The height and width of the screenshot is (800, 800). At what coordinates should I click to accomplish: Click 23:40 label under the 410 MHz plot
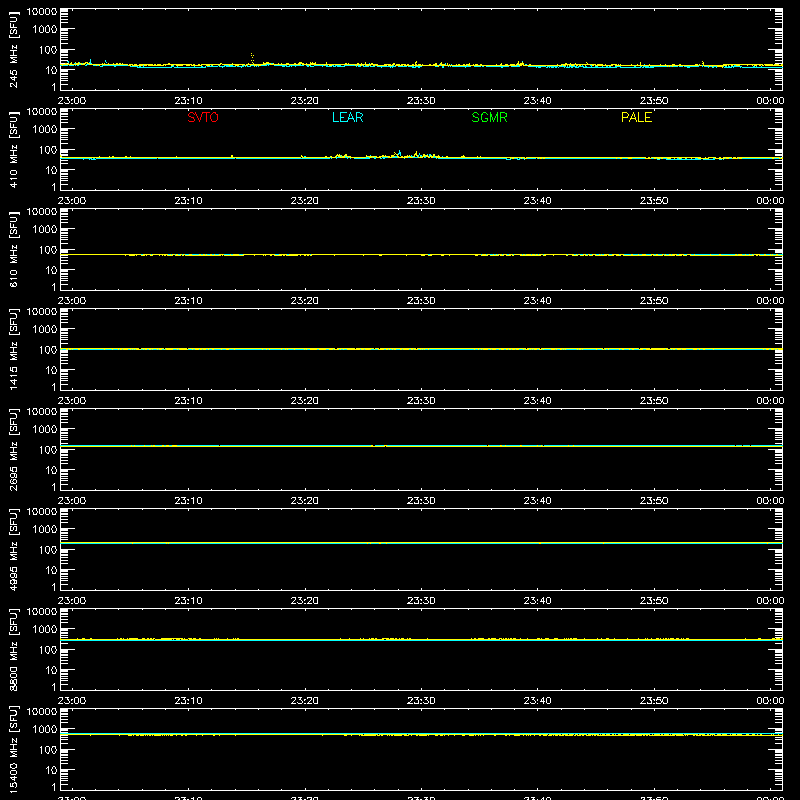point(537,201)
